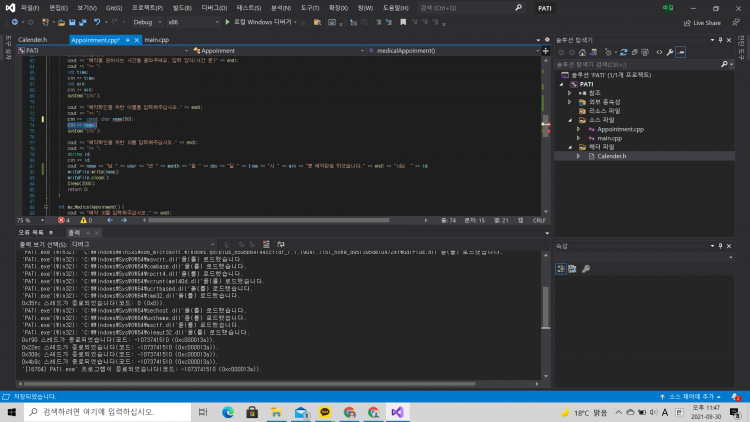Open the 보기(V) menu
This screenshot has height=422, width=750.
coord(87,8)
